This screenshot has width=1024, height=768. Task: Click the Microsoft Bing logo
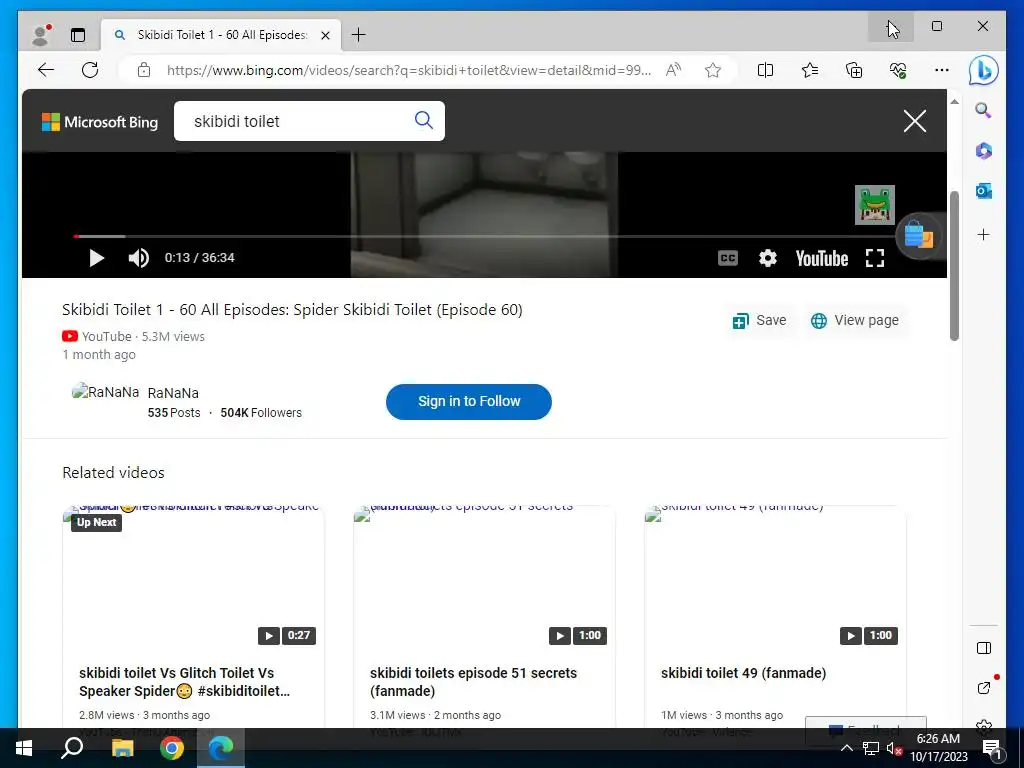pyautogui.click(x=100, y=121)
